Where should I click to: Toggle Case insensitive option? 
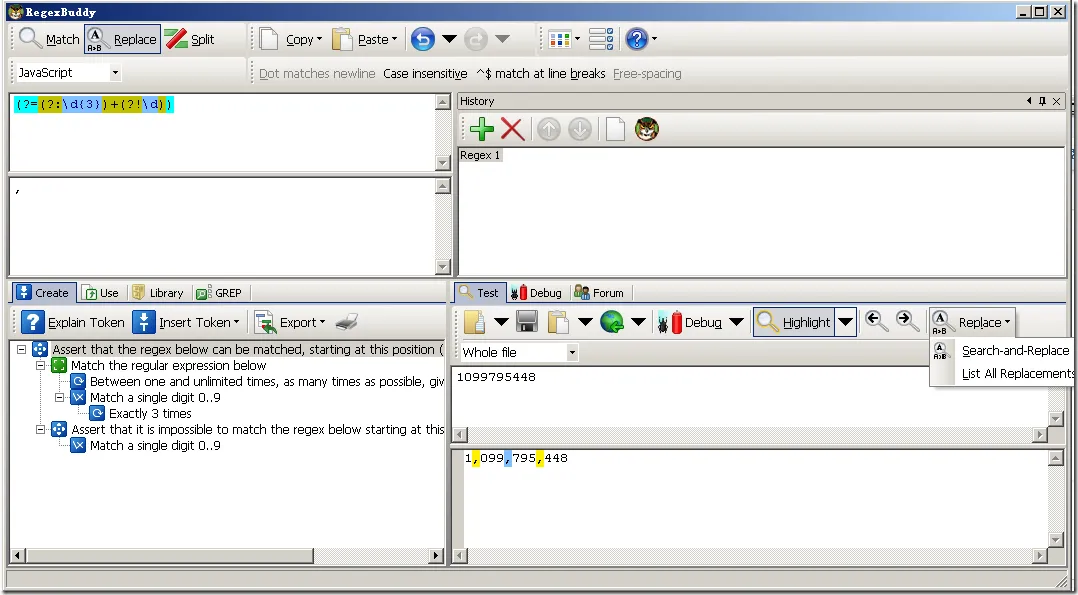point(425,74)
